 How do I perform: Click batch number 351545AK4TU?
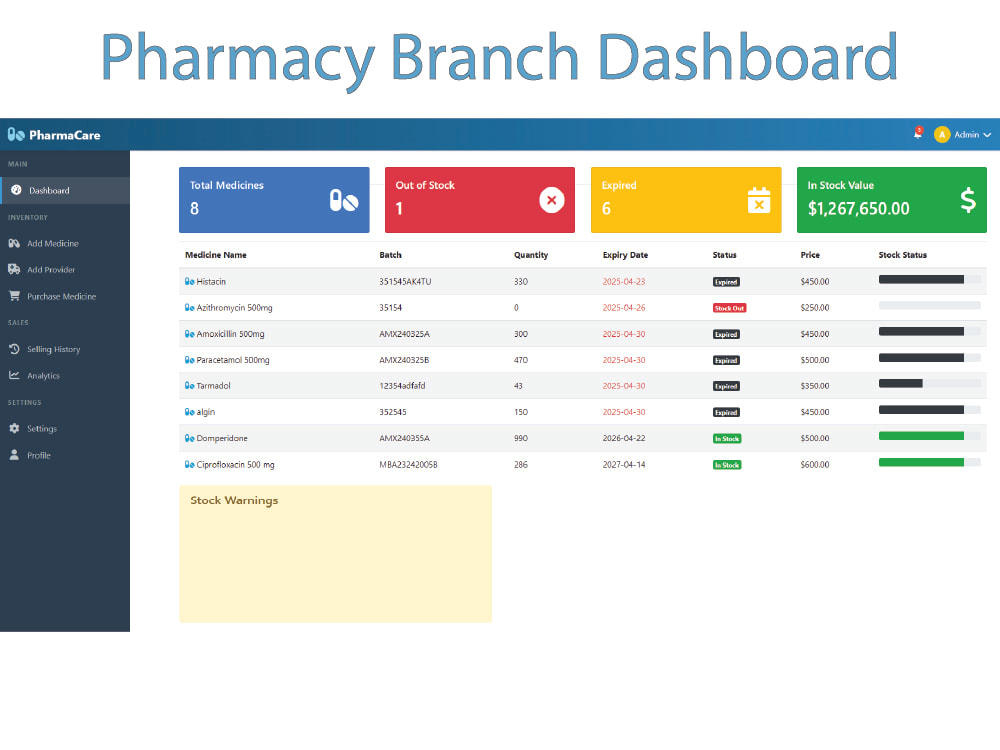click(405, 281)
